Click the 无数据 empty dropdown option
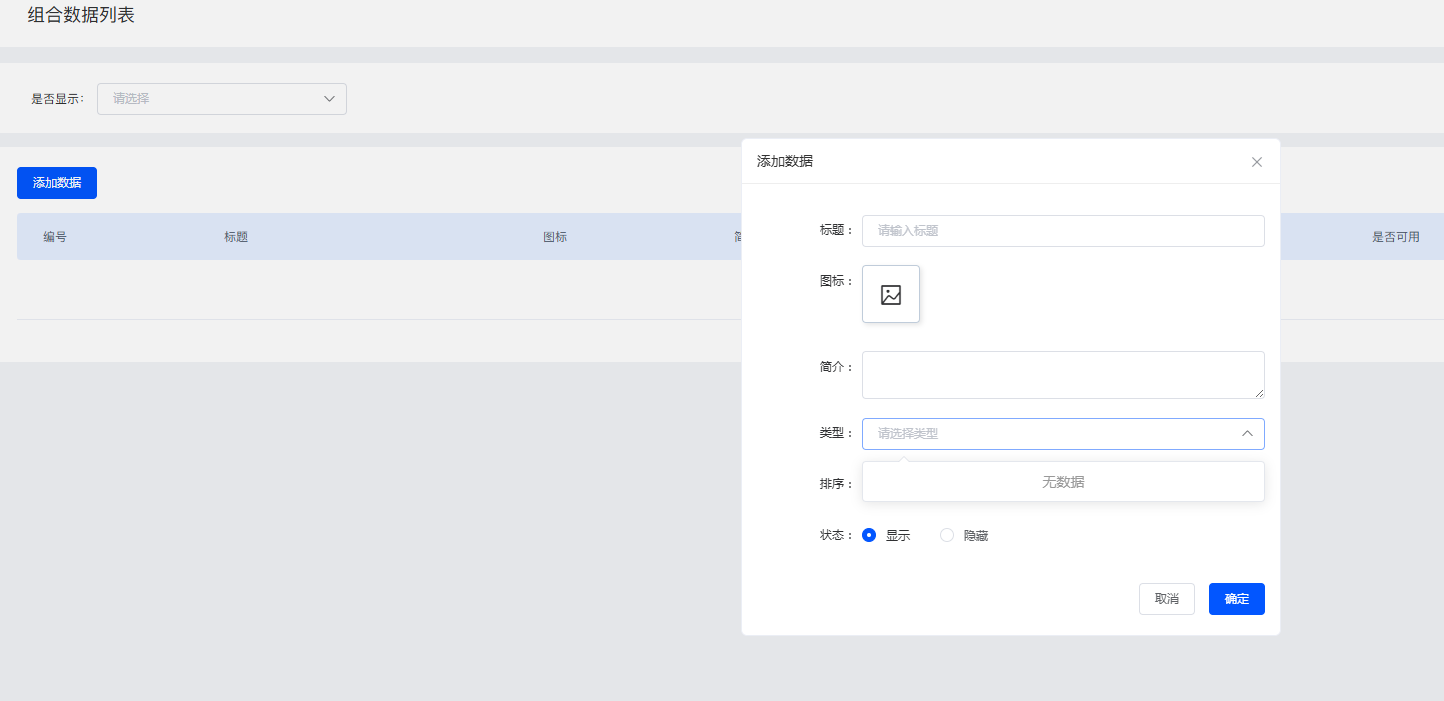This screenshot has height=701, width=1444. click(1062, 482)
